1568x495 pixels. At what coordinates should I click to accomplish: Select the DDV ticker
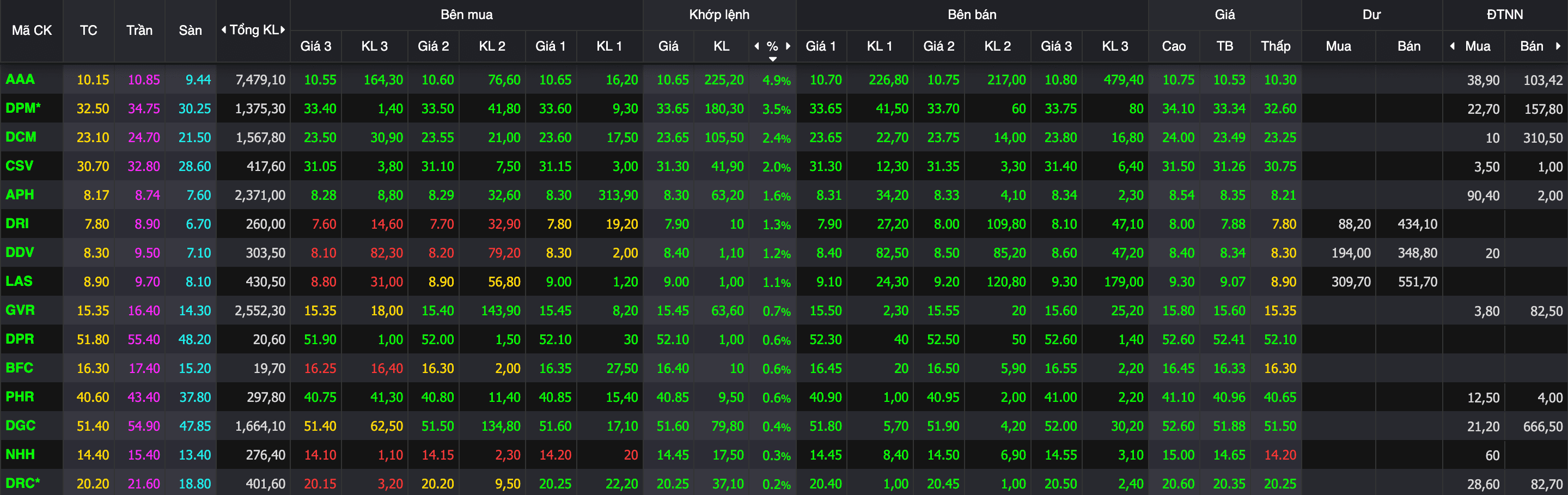point(20,252)
